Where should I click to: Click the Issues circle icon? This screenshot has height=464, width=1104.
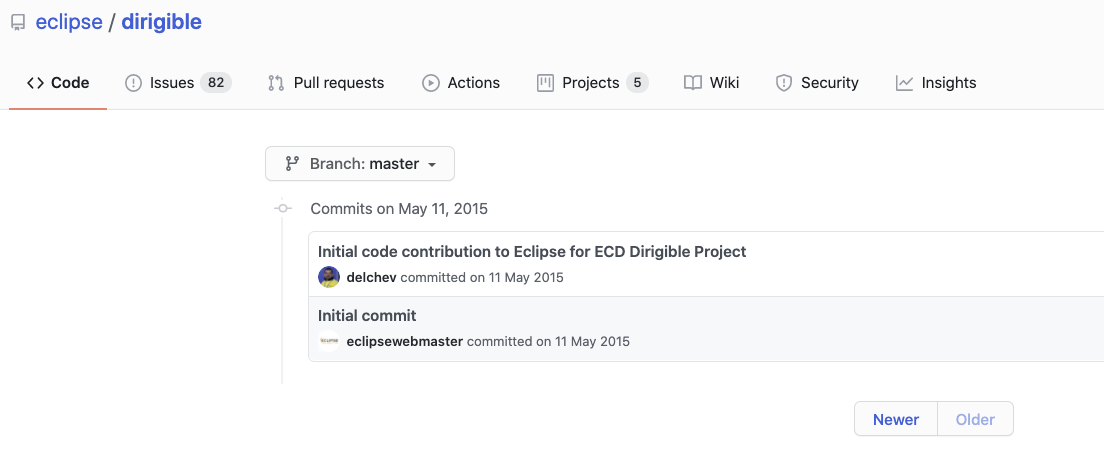[133, 83]
